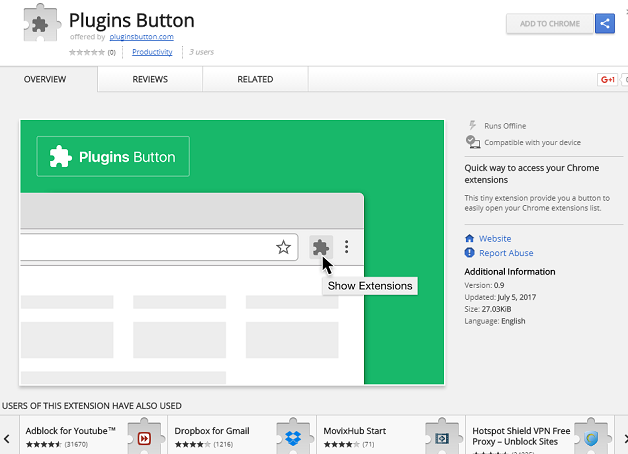Open the Related tab
Viewport: 628px width, 454px height.
(255, 79)
